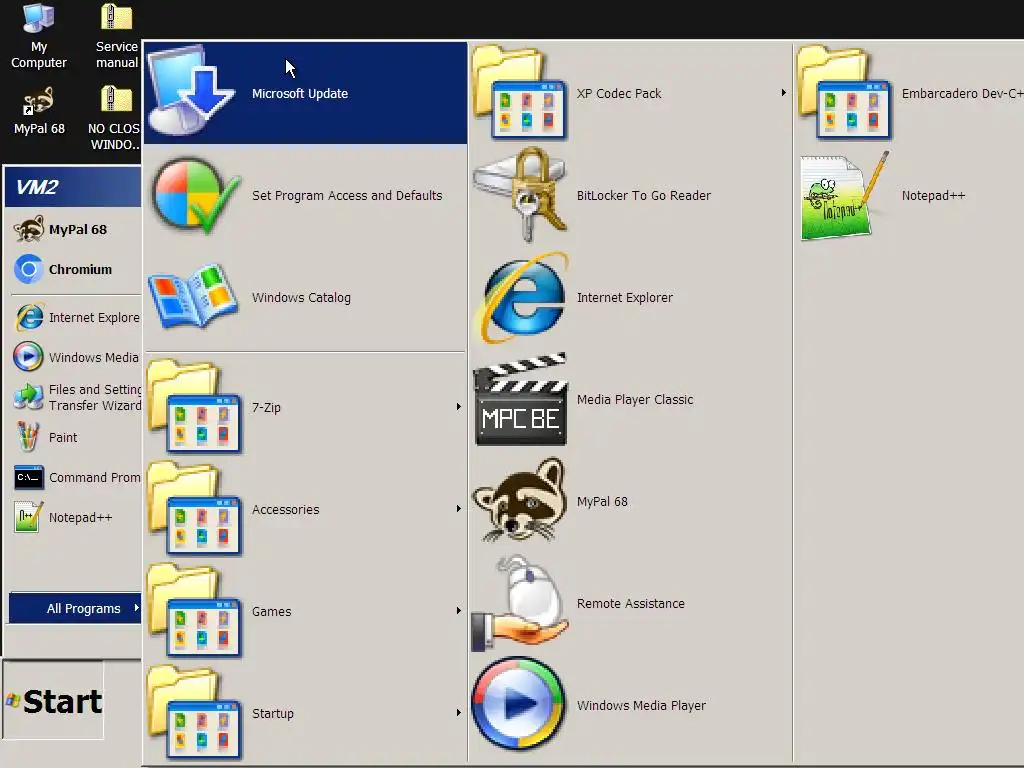The image size is (1024, 768).
Task: Select the Windows Catalog menu entry text
Action: [x=301, y=297]
